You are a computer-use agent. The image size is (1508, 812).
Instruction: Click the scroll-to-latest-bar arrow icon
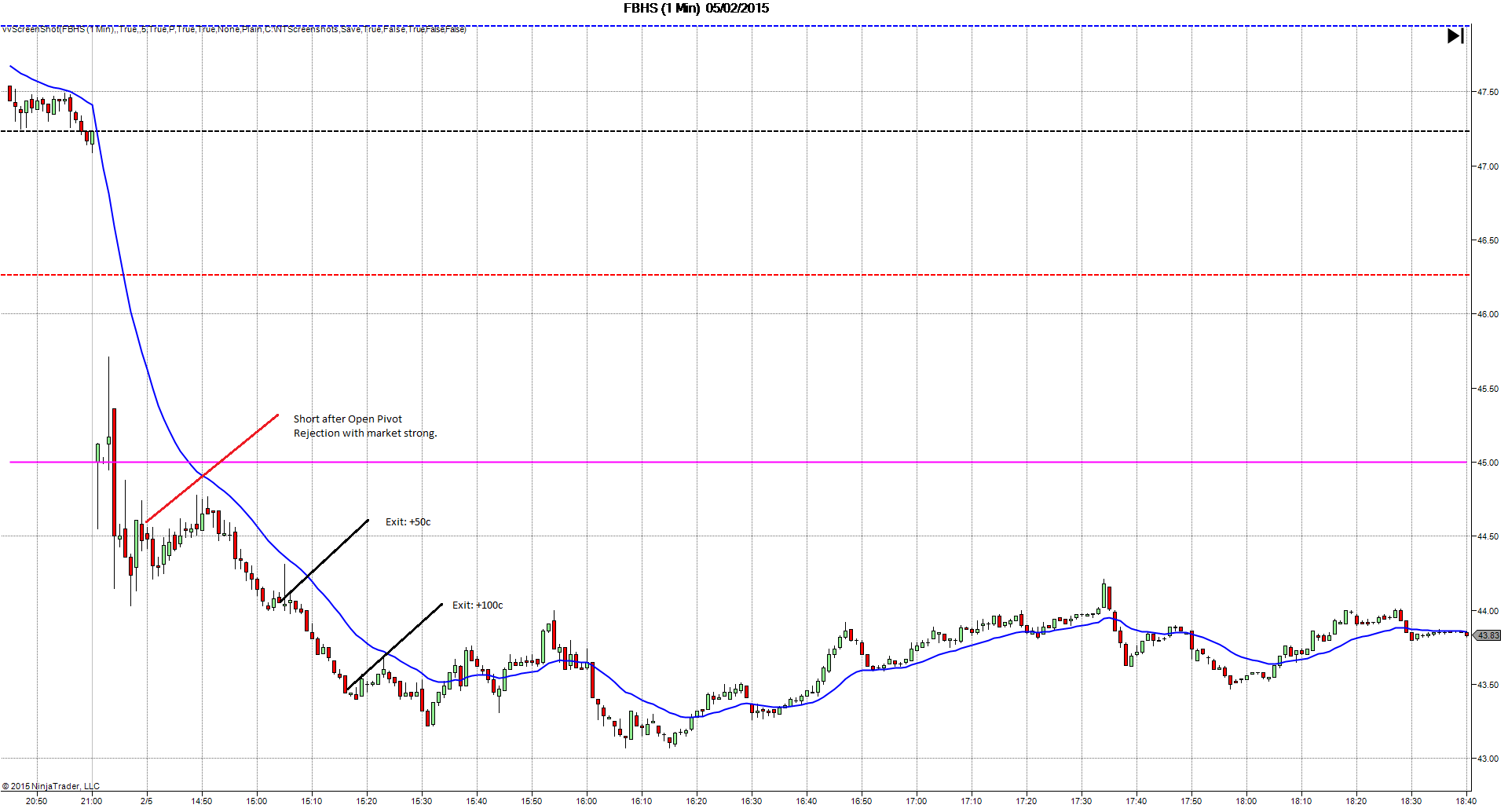point(1455,36)
